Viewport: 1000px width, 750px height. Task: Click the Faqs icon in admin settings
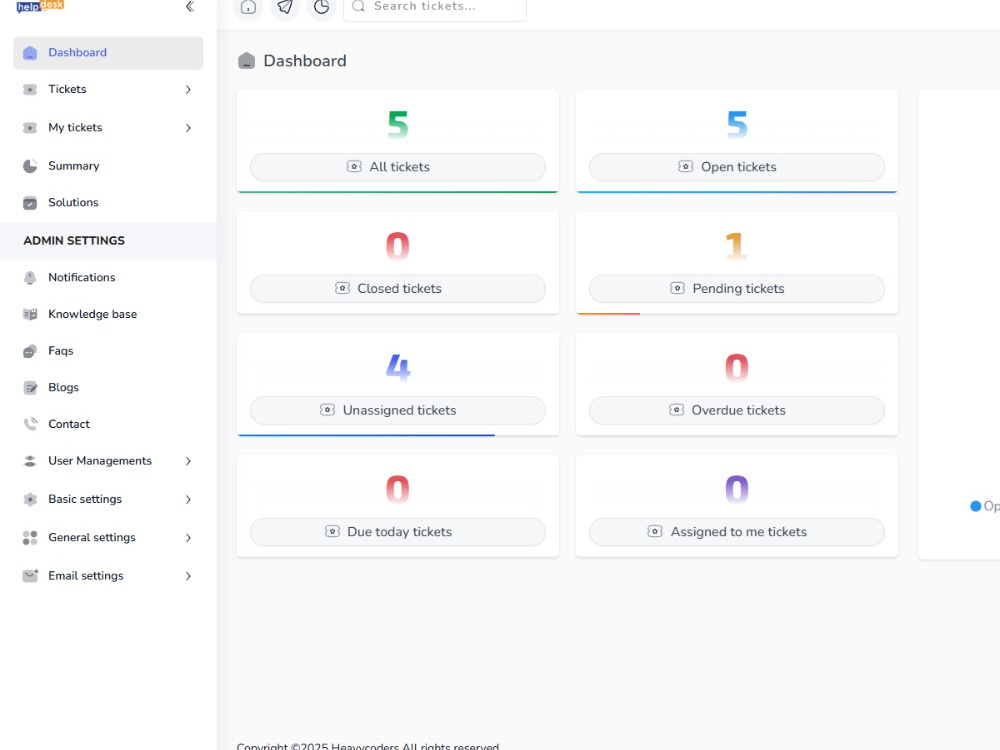coord(28,351)
